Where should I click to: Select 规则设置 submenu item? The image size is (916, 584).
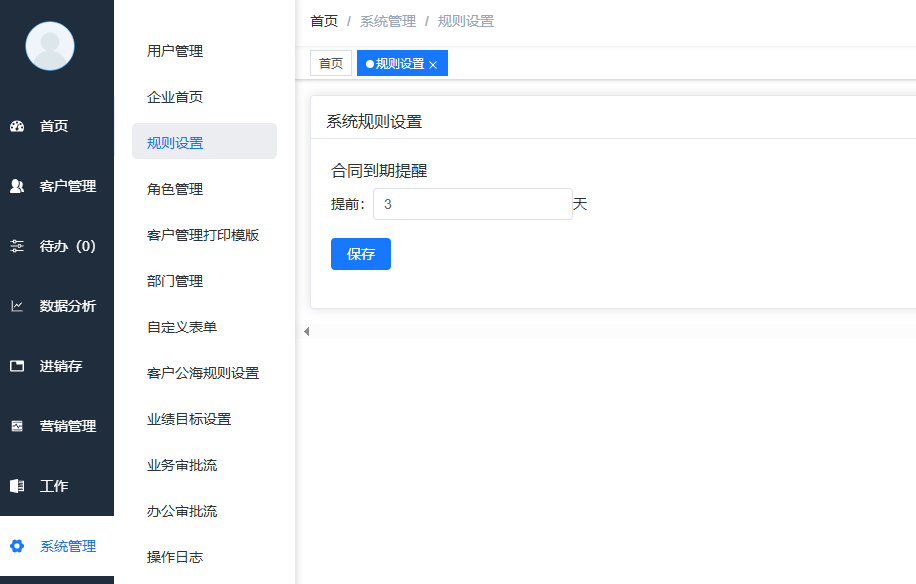pos(204,141)
